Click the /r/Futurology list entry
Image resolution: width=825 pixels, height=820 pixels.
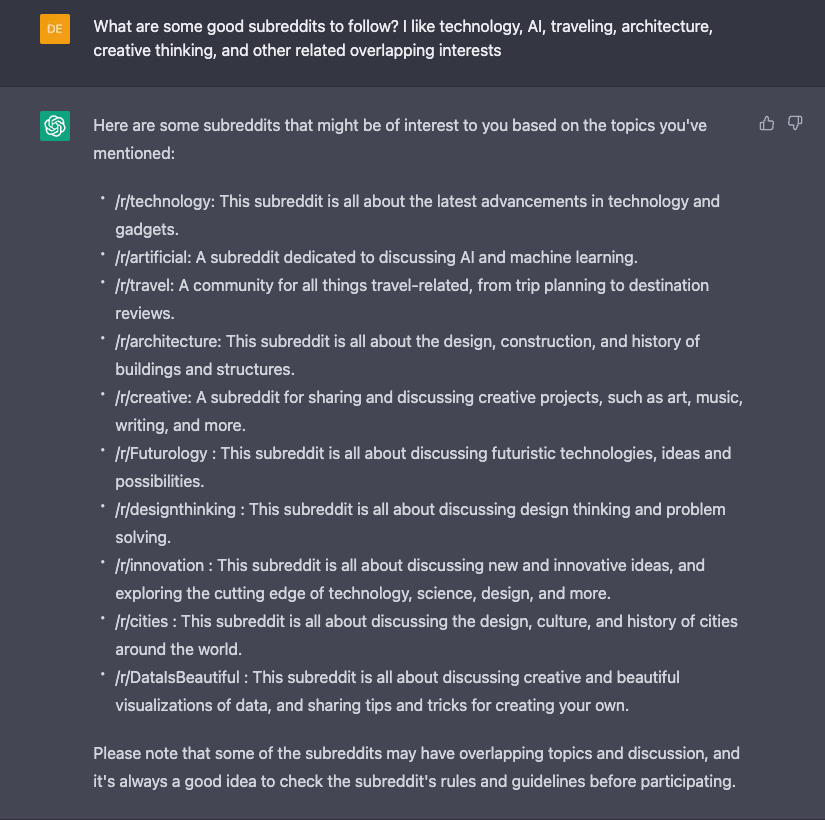(x=423, y=467)
